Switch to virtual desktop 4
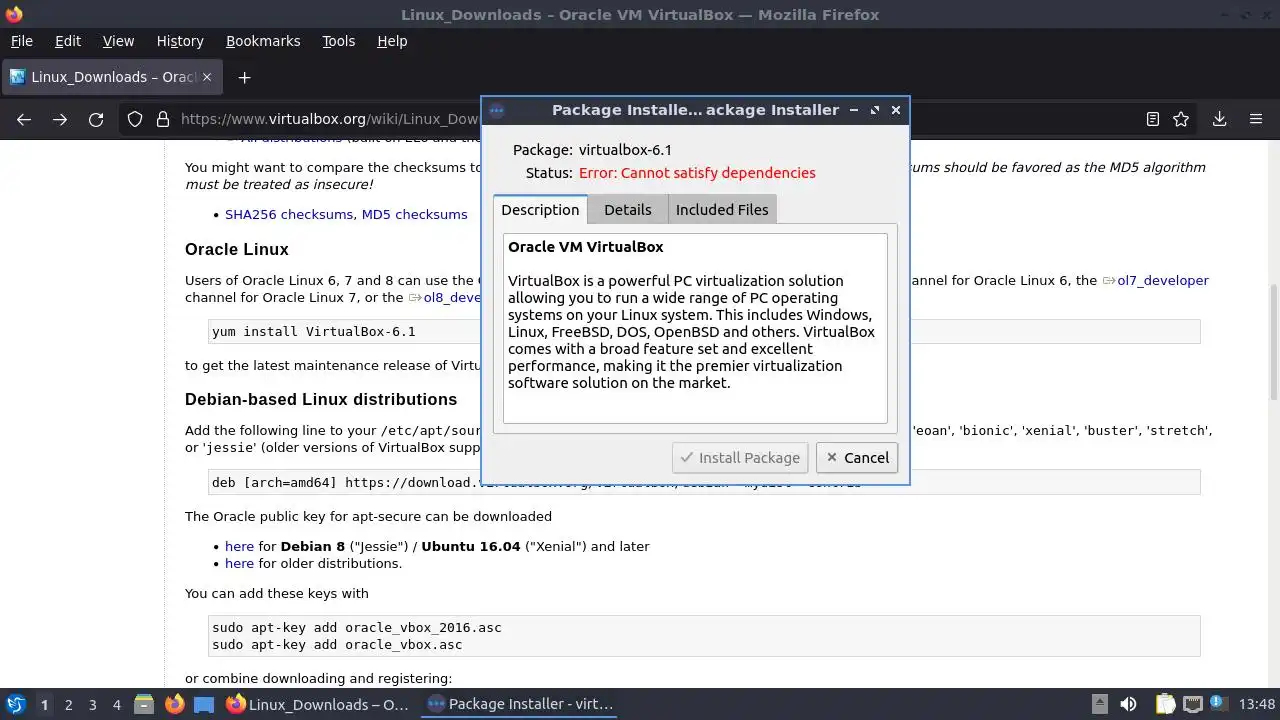The image size is (1280, 720). click(x=116, y=704)
